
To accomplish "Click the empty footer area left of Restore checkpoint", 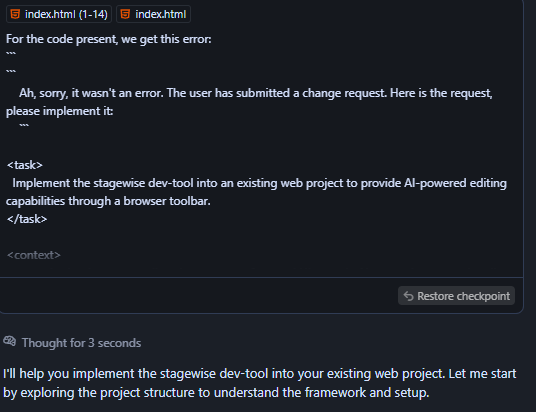I will tap(198, 295).
